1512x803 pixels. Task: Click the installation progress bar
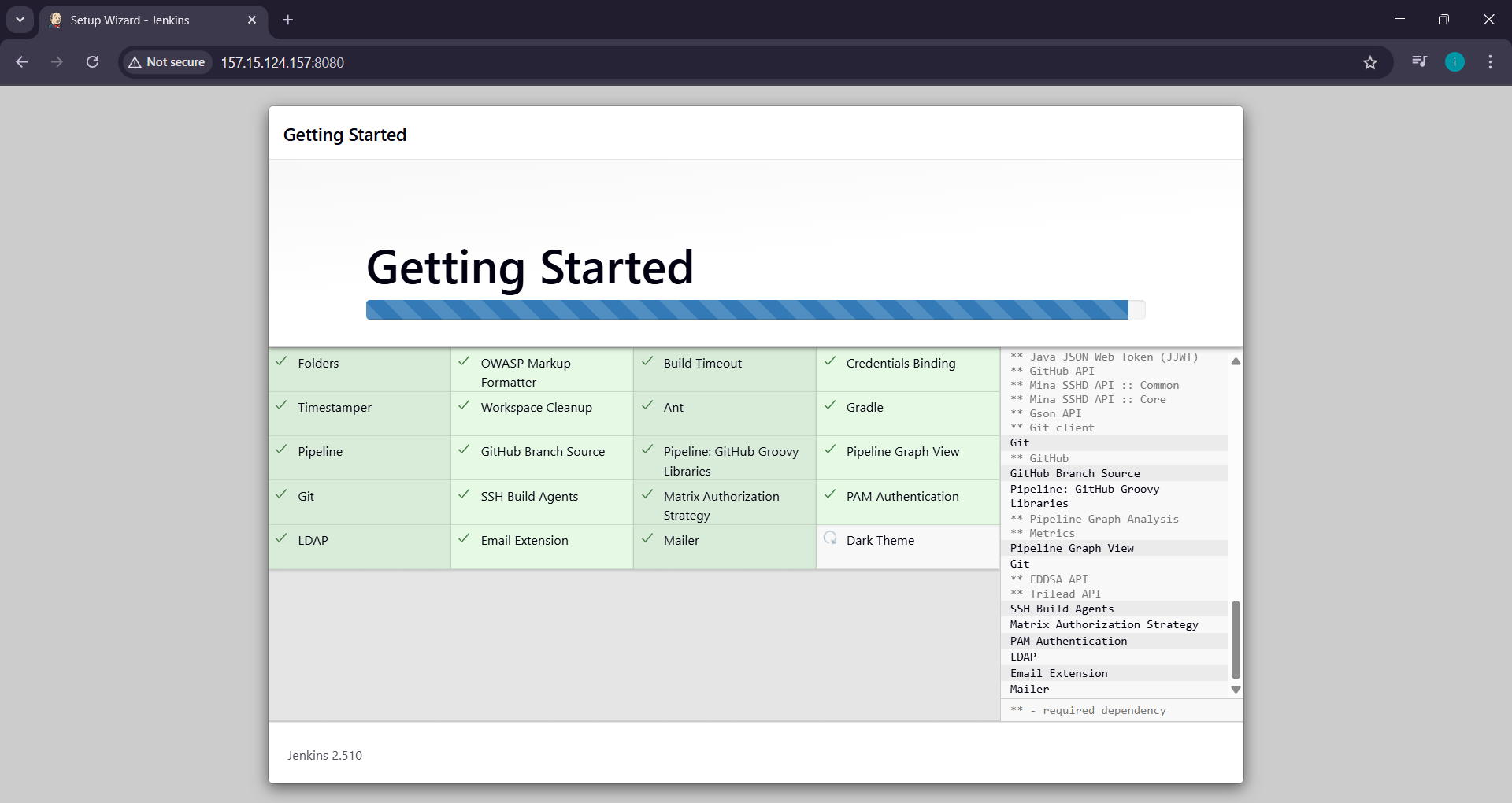[754, 309]
